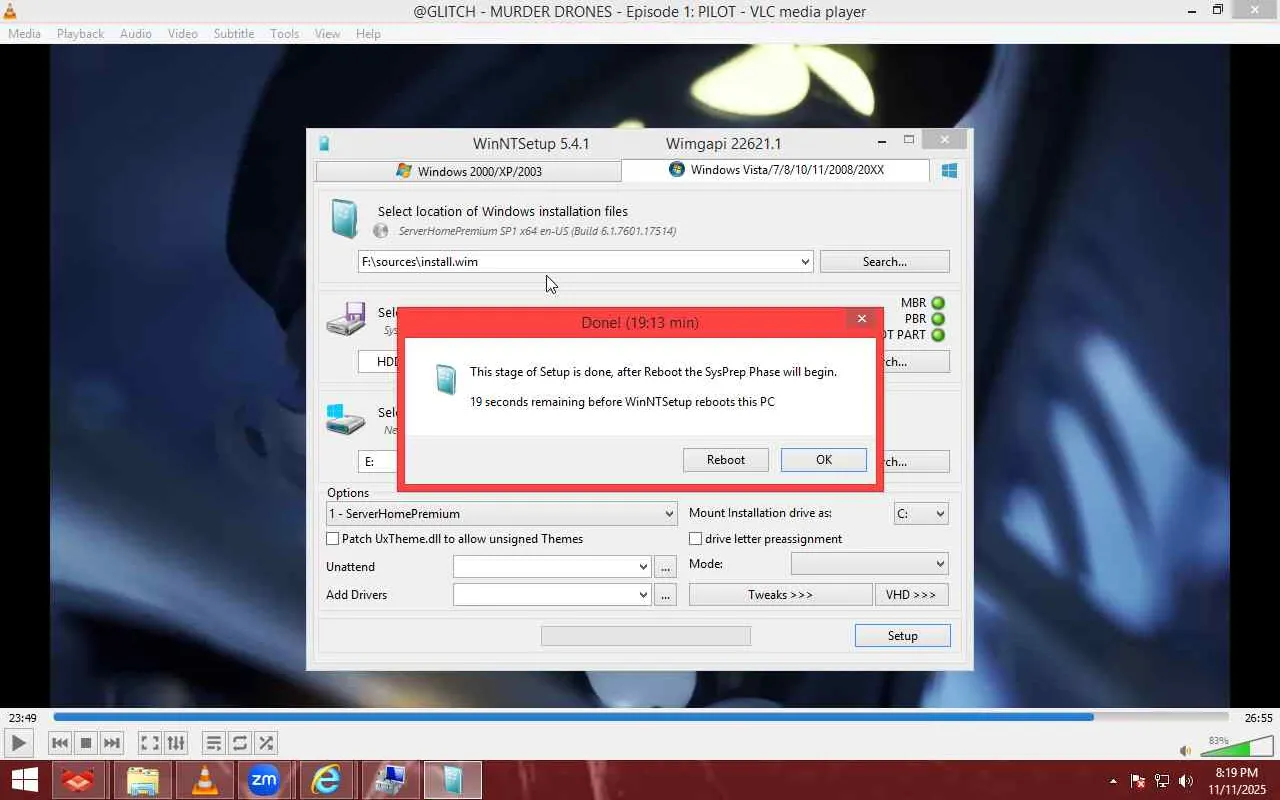Show hidden system tray icons

tap(1113, 781)
